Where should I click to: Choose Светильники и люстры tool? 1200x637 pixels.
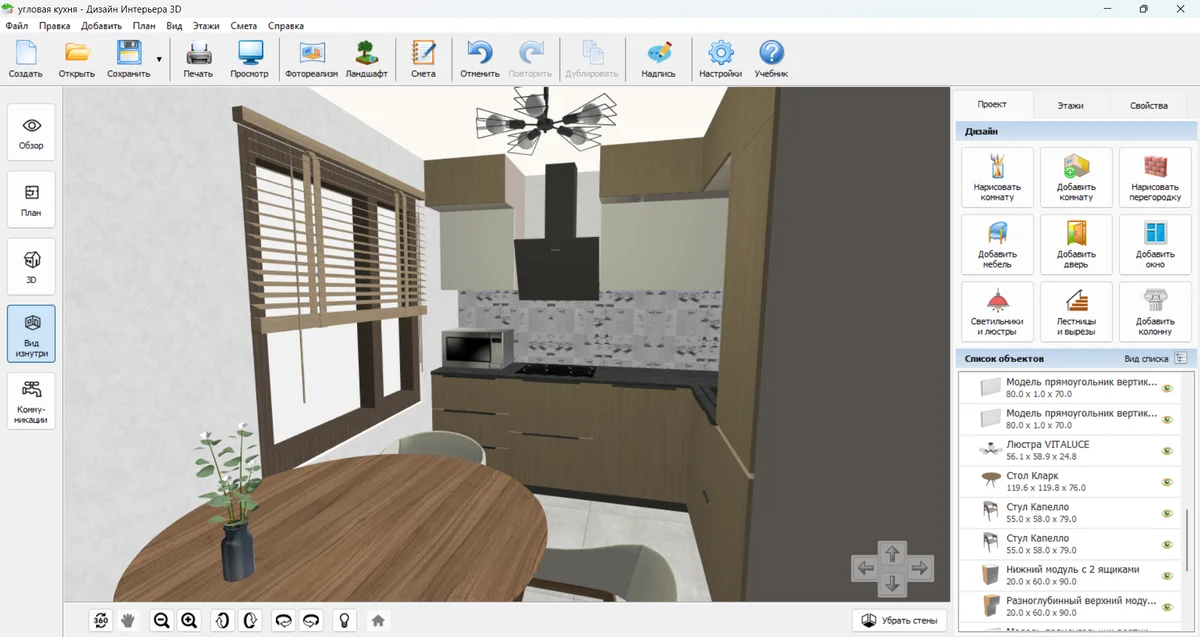click(997, 312)
